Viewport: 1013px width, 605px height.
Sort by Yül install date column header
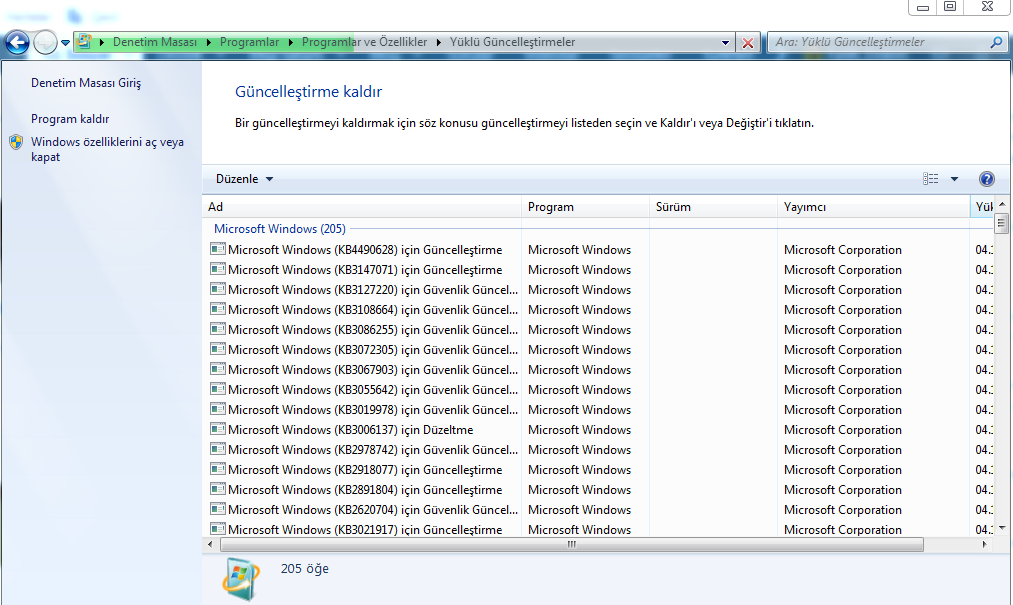coord(983,207)
